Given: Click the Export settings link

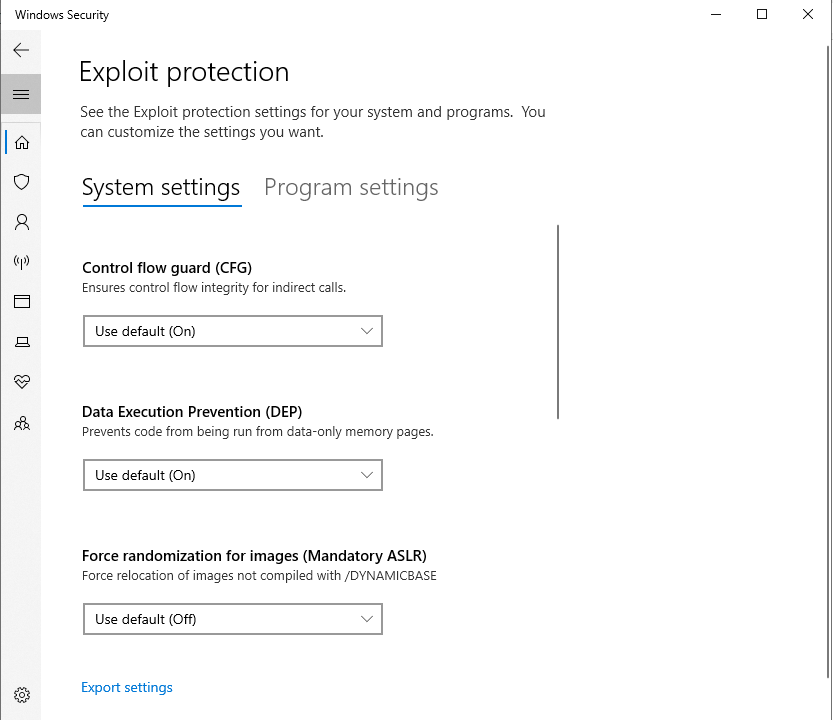Looking at the screenshot, I should point(127,687).
